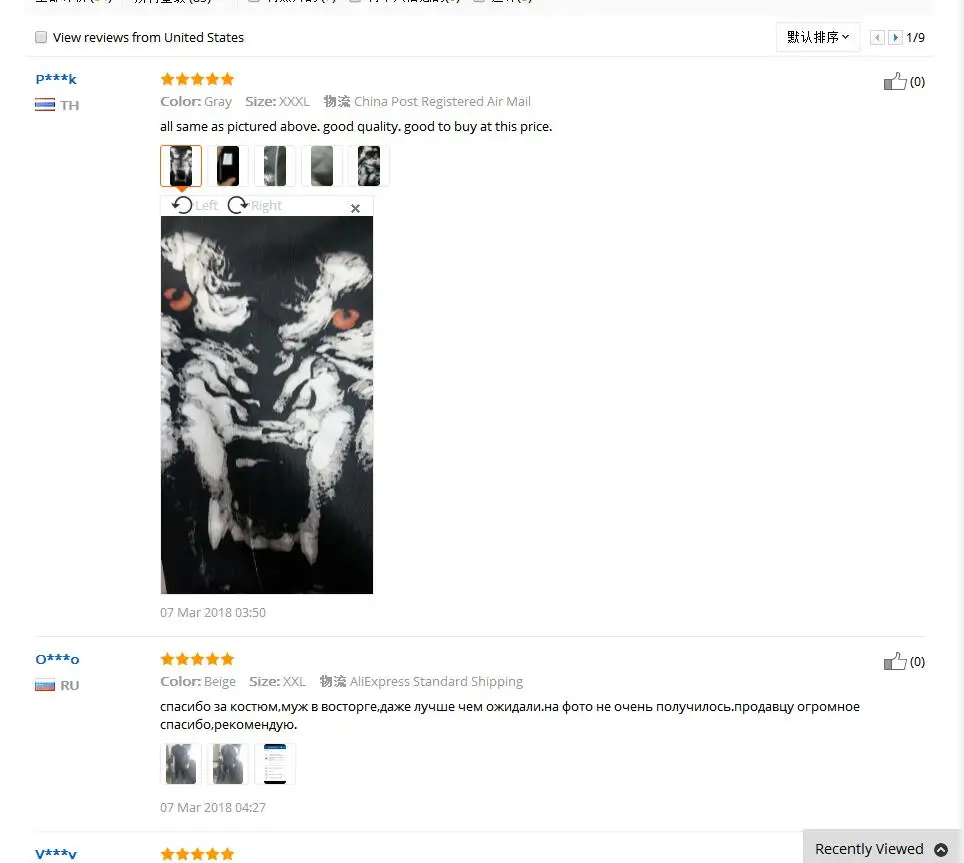Open the fifth thumbnail in p***k's review
964x863 pixels.
pos(368,166)
